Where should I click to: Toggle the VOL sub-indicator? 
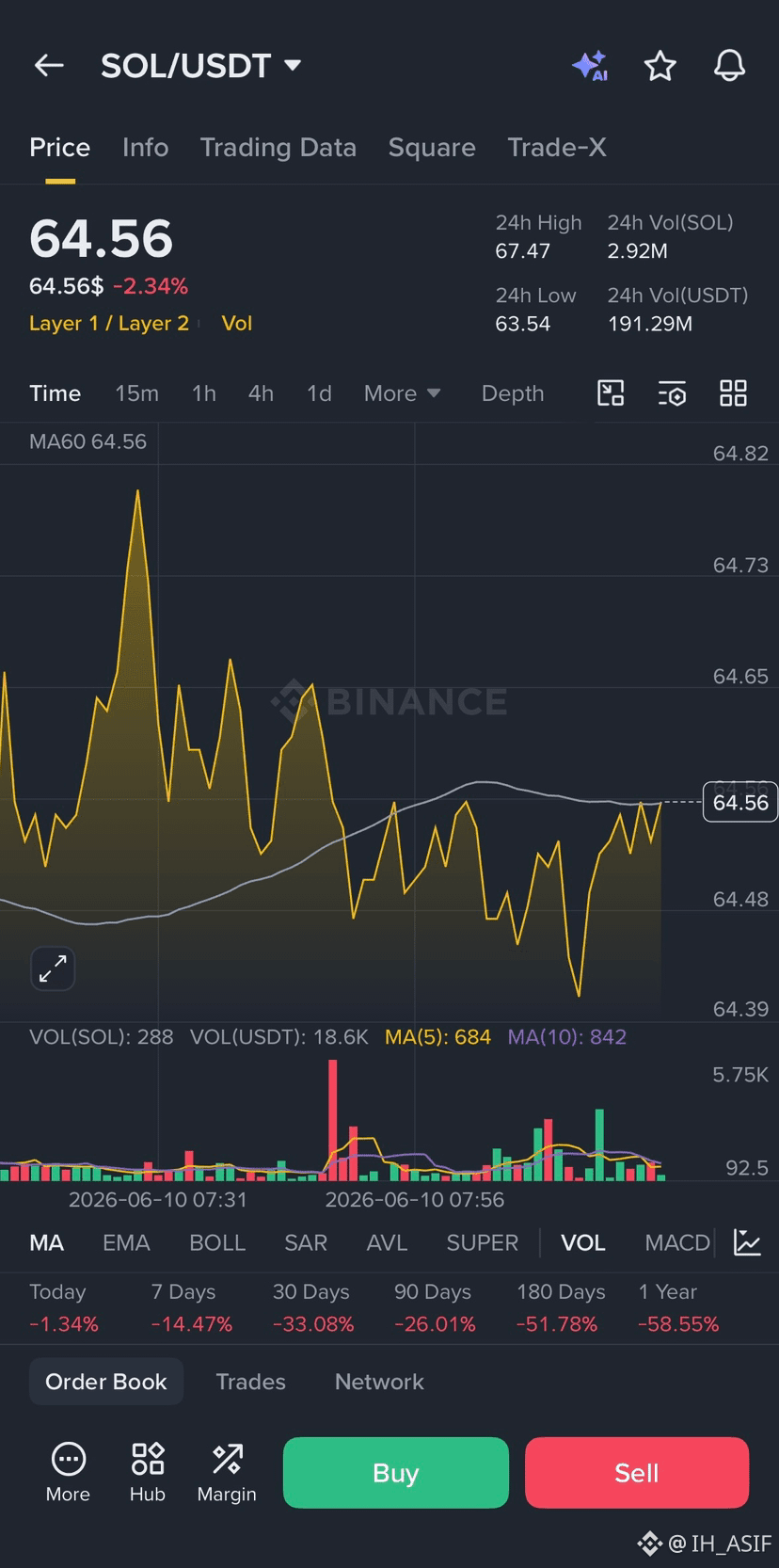(x=582, y=1242)
